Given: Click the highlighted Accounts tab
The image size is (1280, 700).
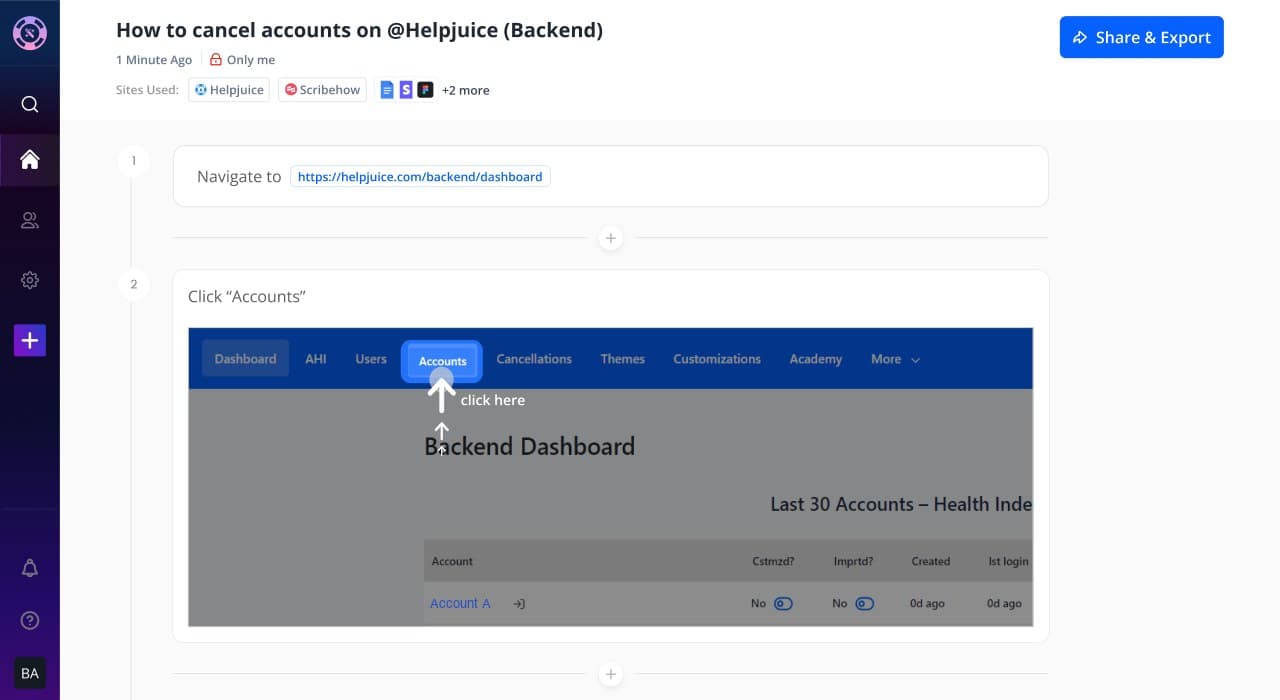Looking at the screenshot, I should click(442, 361).
